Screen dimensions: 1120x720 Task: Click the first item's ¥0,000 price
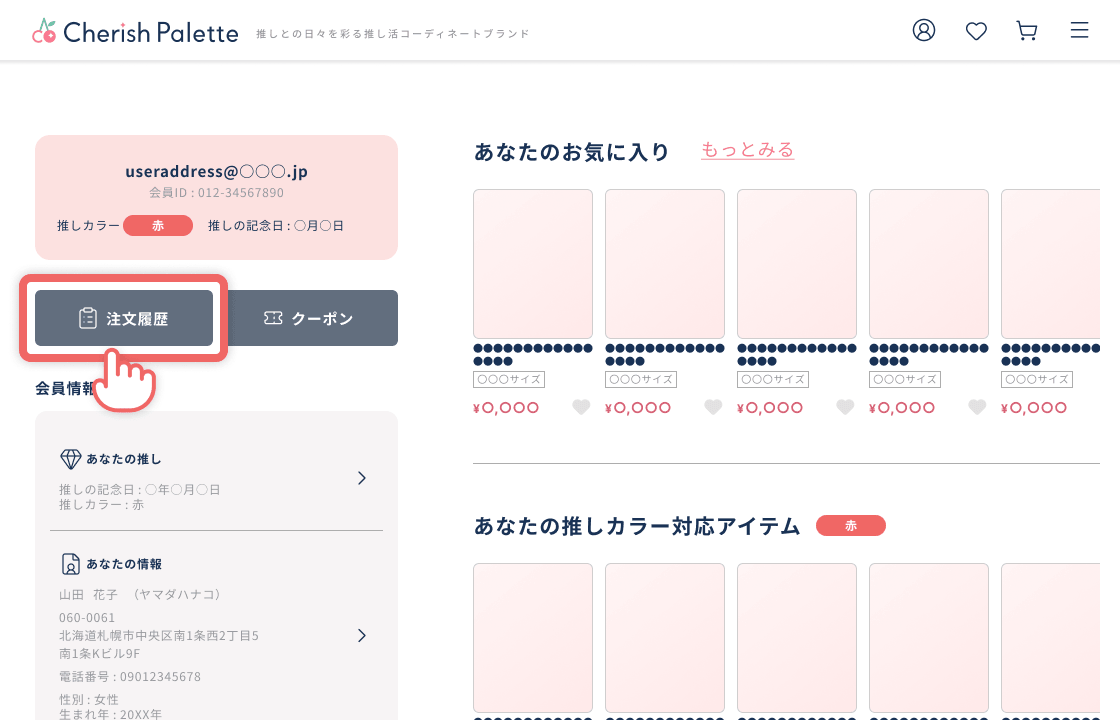pos(506,408)
